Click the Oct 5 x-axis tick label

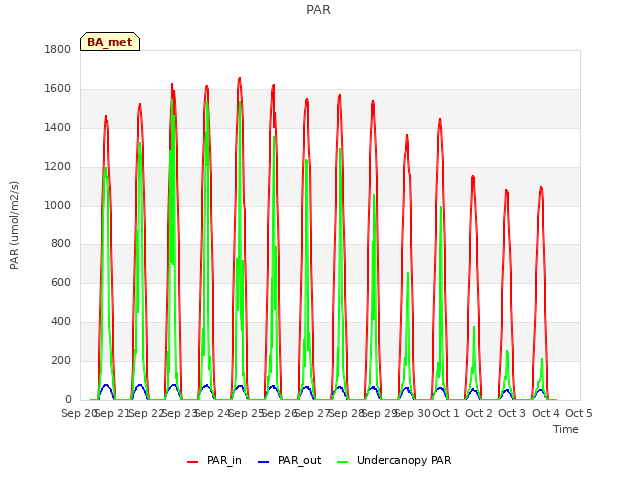(x=579, y=413)
